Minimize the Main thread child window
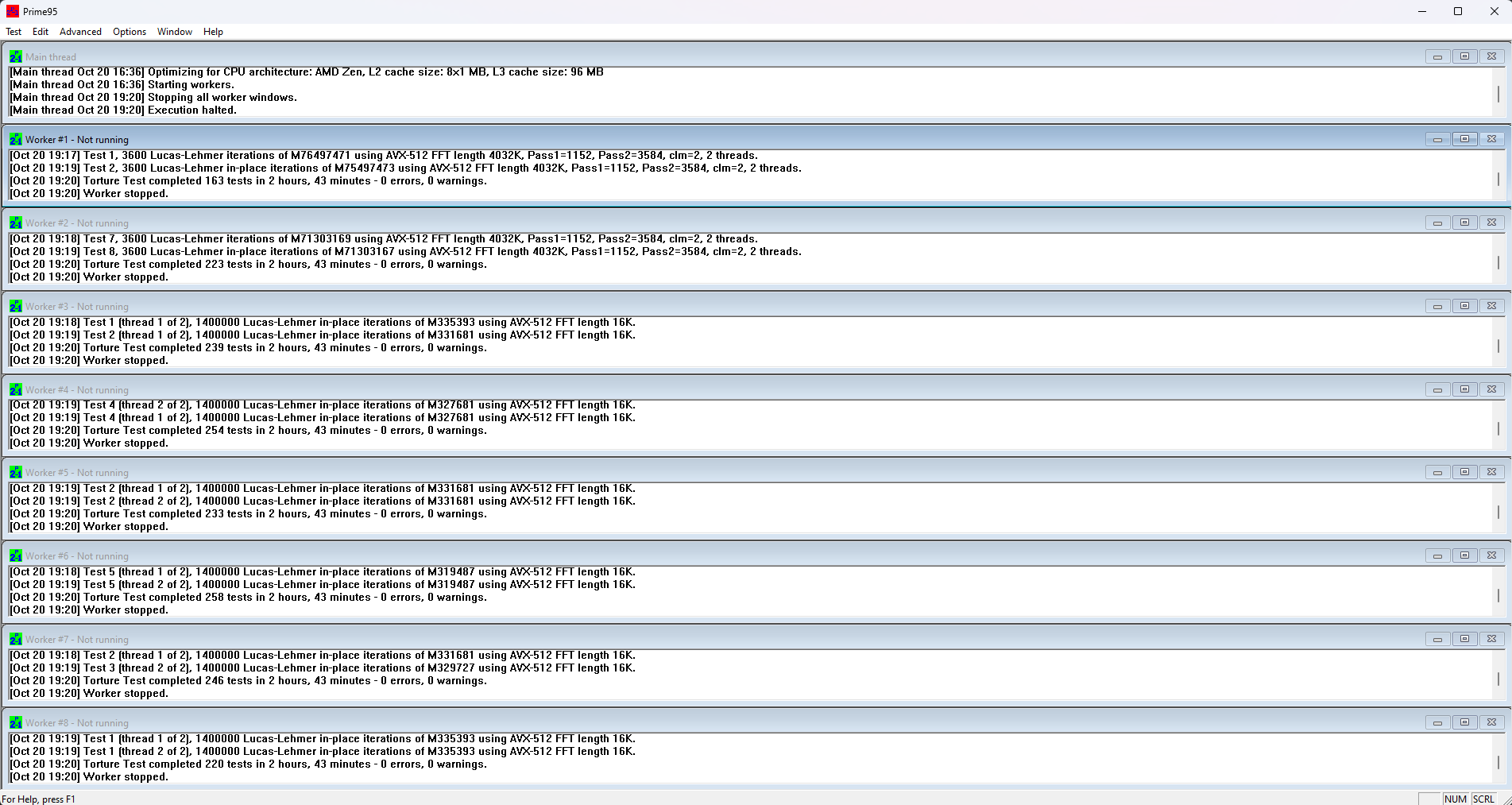The image size is (1512, 805). pyautogui.click(x=1437, y=56)
